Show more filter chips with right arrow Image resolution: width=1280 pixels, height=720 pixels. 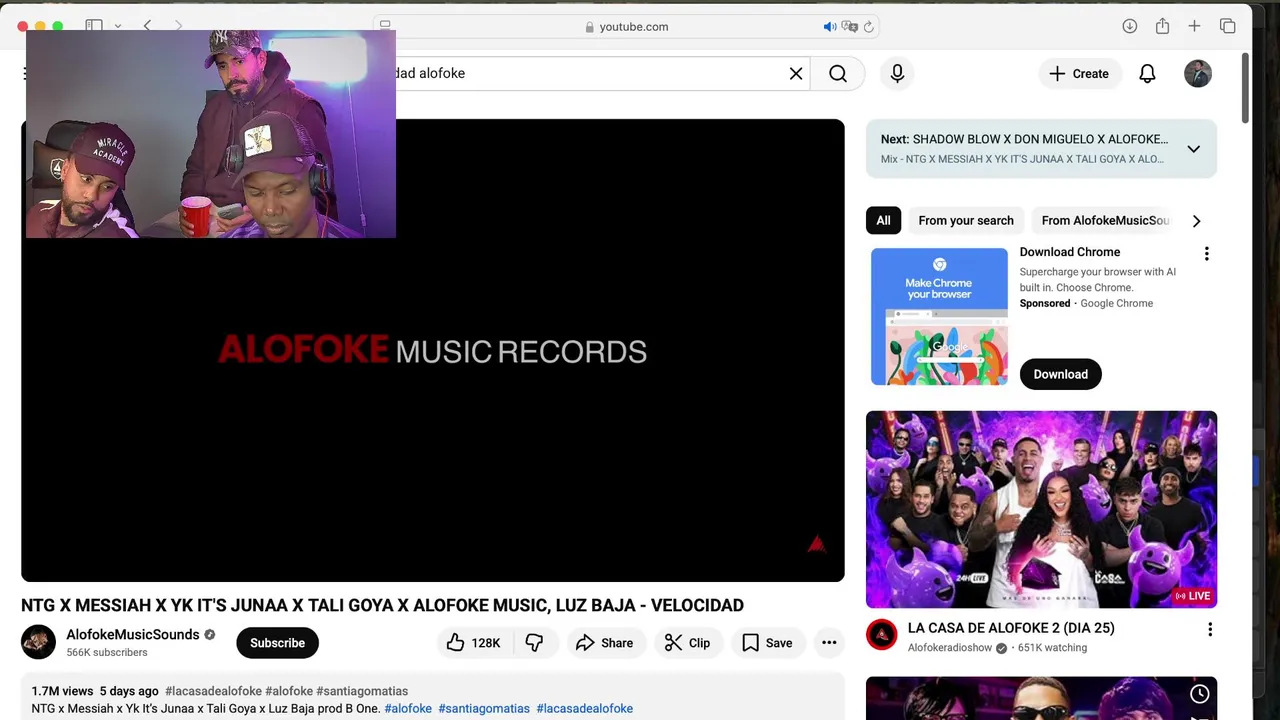[1196, 221]
